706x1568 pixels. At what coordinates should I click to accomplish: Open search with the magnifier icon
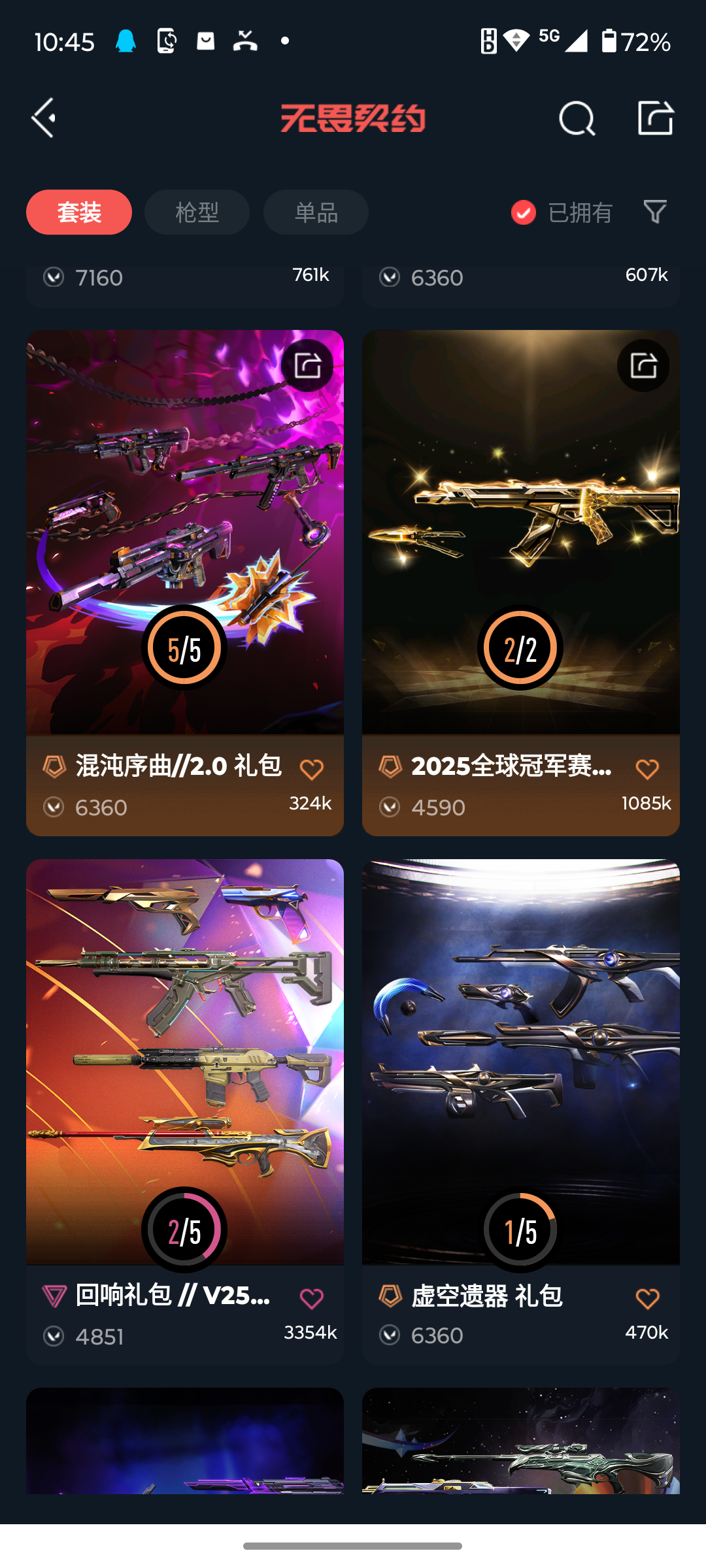[577, 118]
